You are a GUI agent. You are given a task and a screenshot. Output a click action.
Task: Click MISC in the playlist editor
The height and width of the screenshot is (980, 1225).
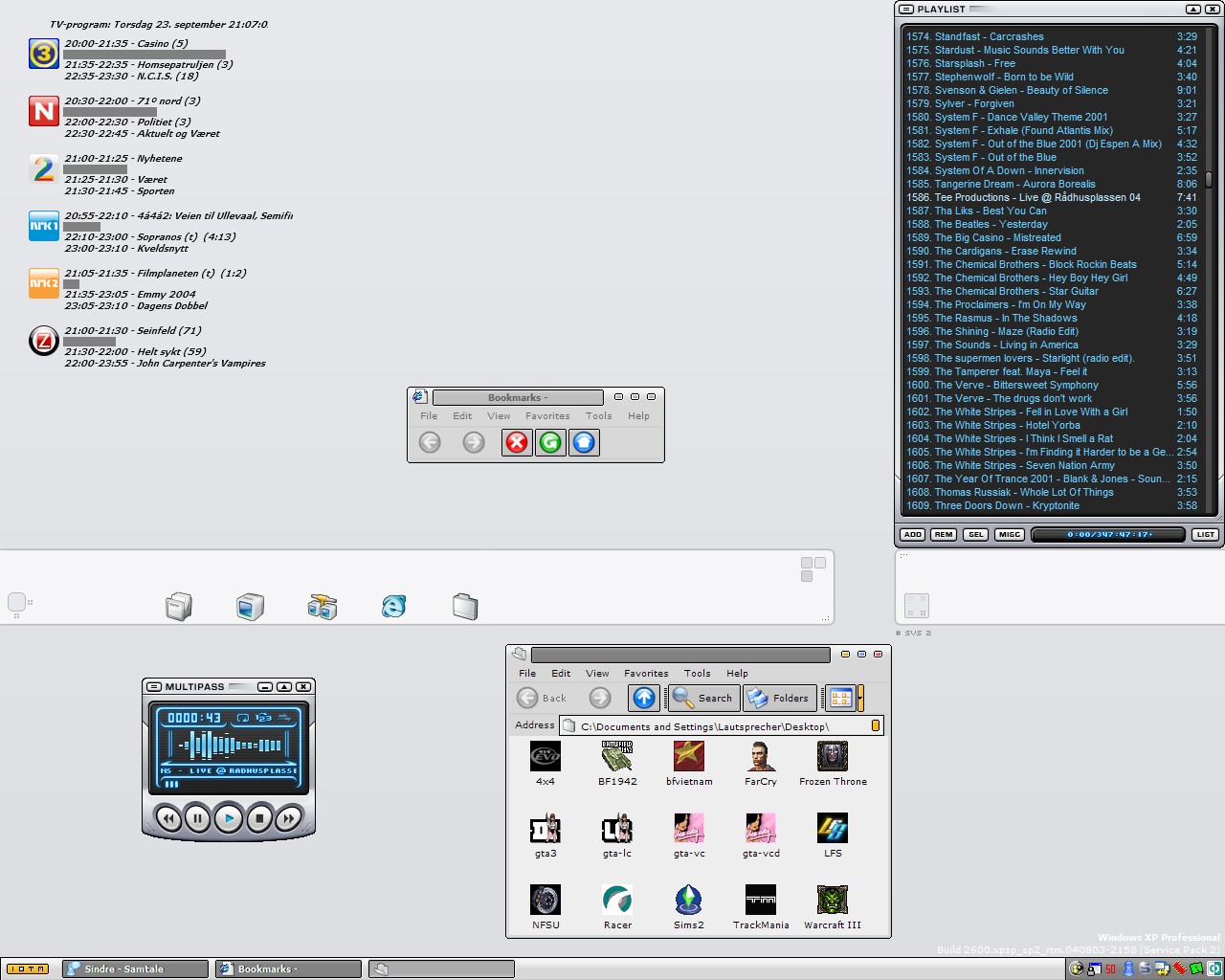tap(1010, 535)
